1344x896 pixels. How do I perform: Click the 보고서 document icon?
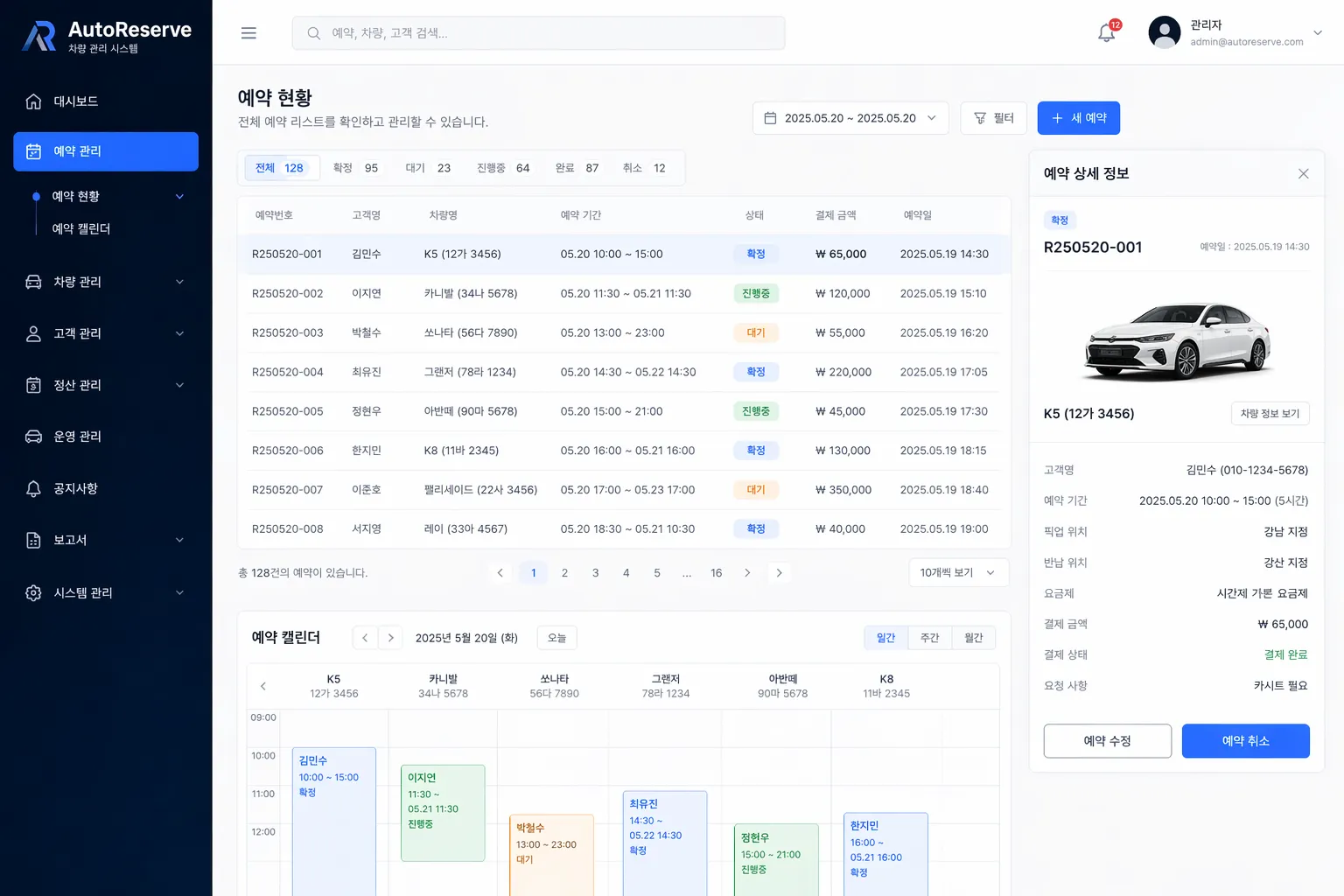pyautogui.click(x=33, y=540)
